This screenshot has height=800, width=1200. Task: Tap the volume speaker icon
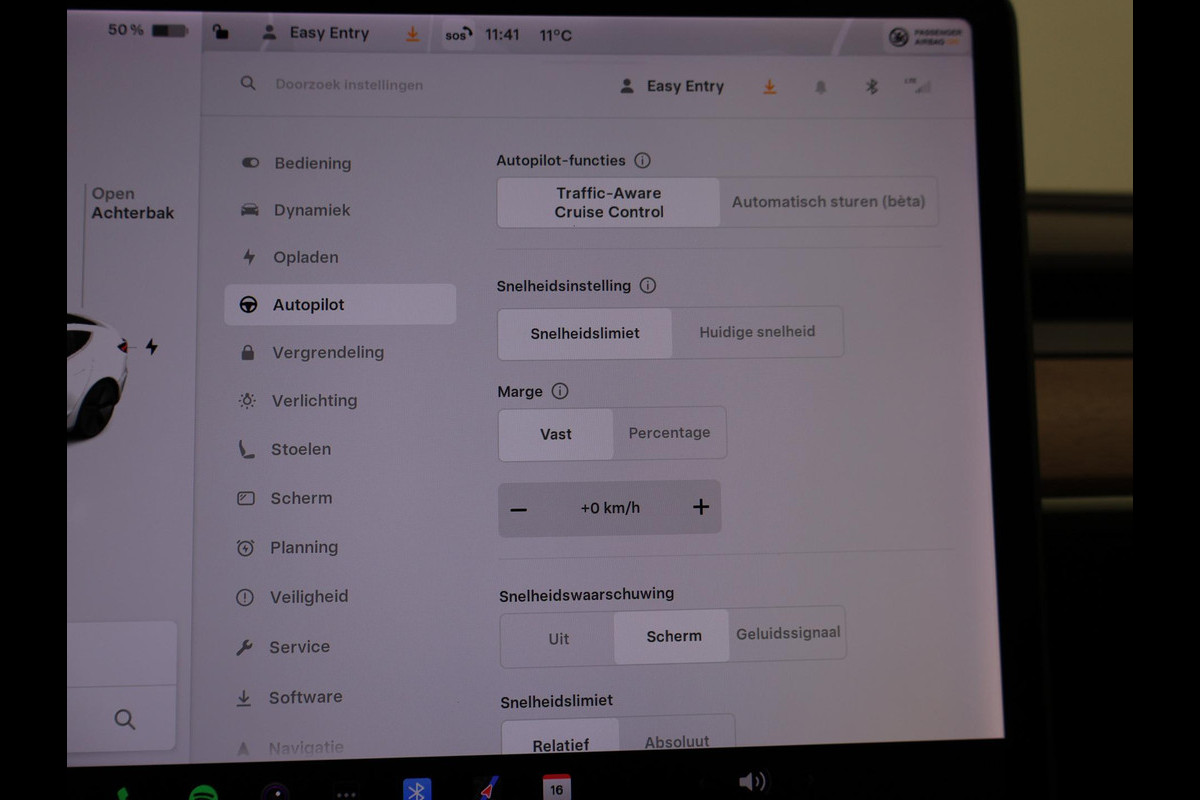click(x=752, y=782)
